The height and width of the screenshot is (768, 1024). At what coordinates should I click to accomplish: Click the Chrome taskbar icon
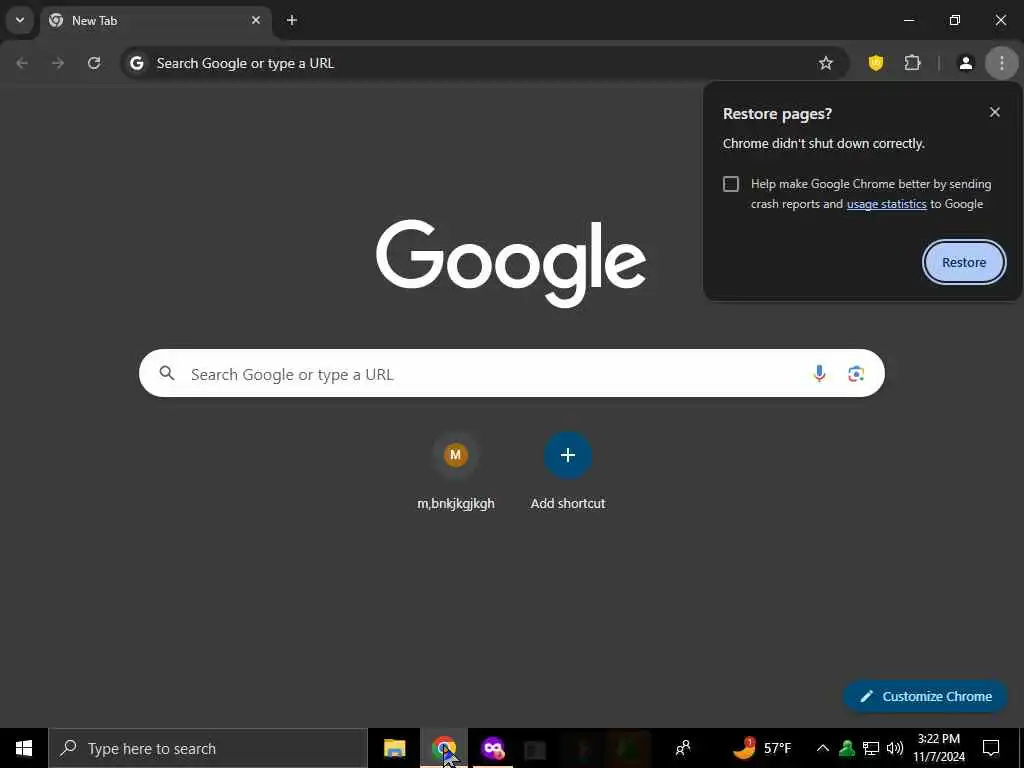click(x=444, y=748)
